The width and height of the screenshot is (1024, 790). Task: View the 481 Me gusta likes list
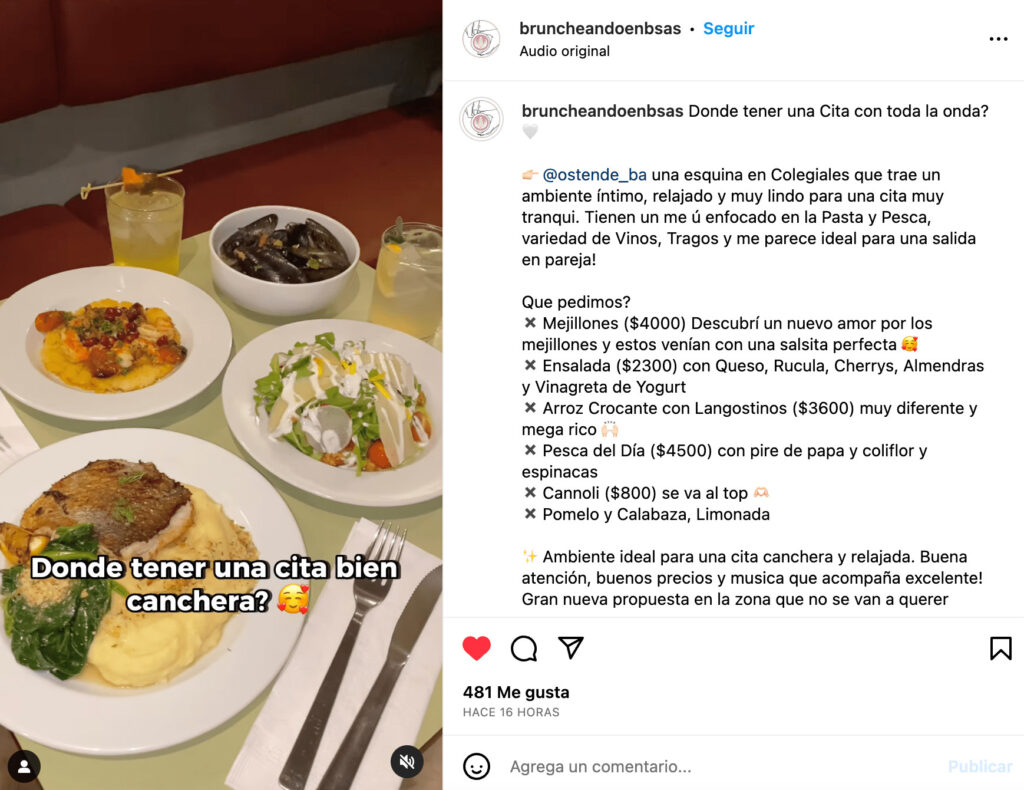click(x=516, y=692)
